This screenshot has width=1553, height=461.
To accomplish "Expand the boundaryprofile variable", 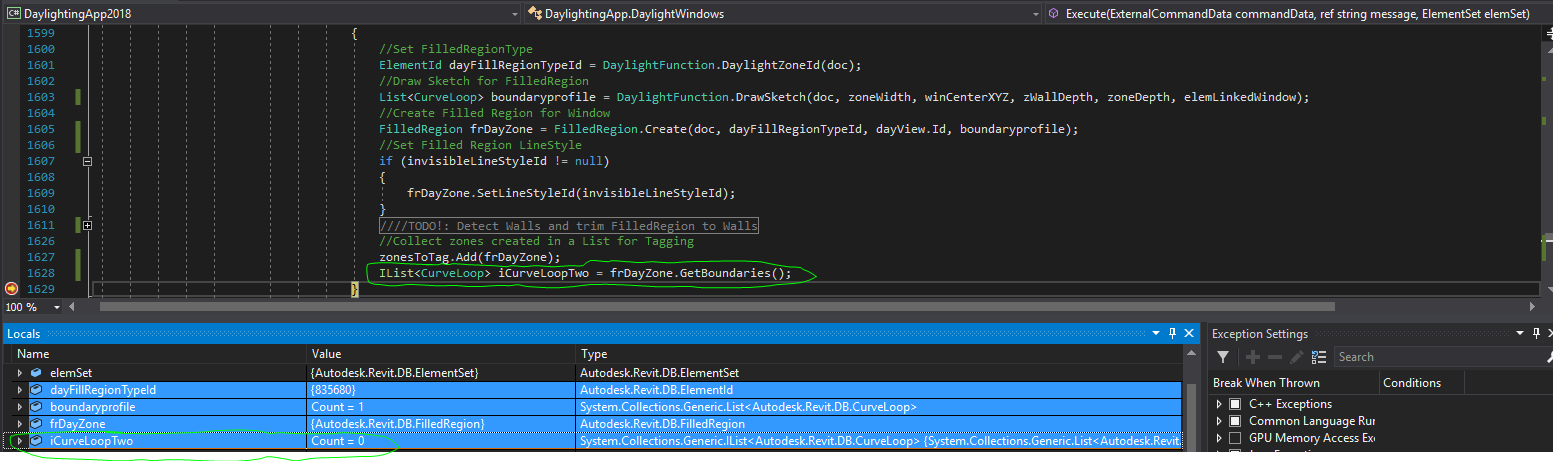I will click(19, 407).
